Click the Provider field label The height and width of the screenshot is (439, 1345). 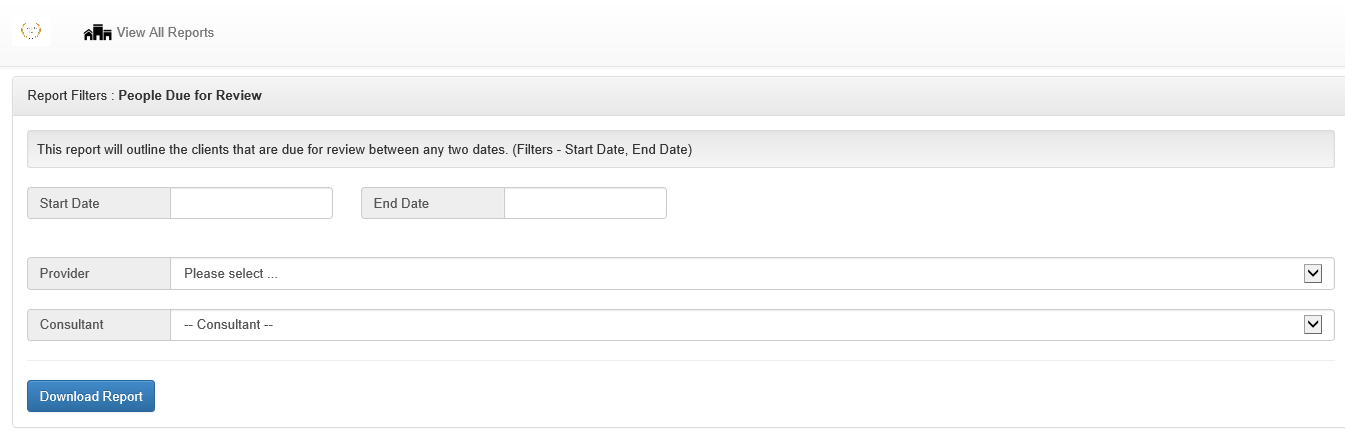tap(65, 274)
